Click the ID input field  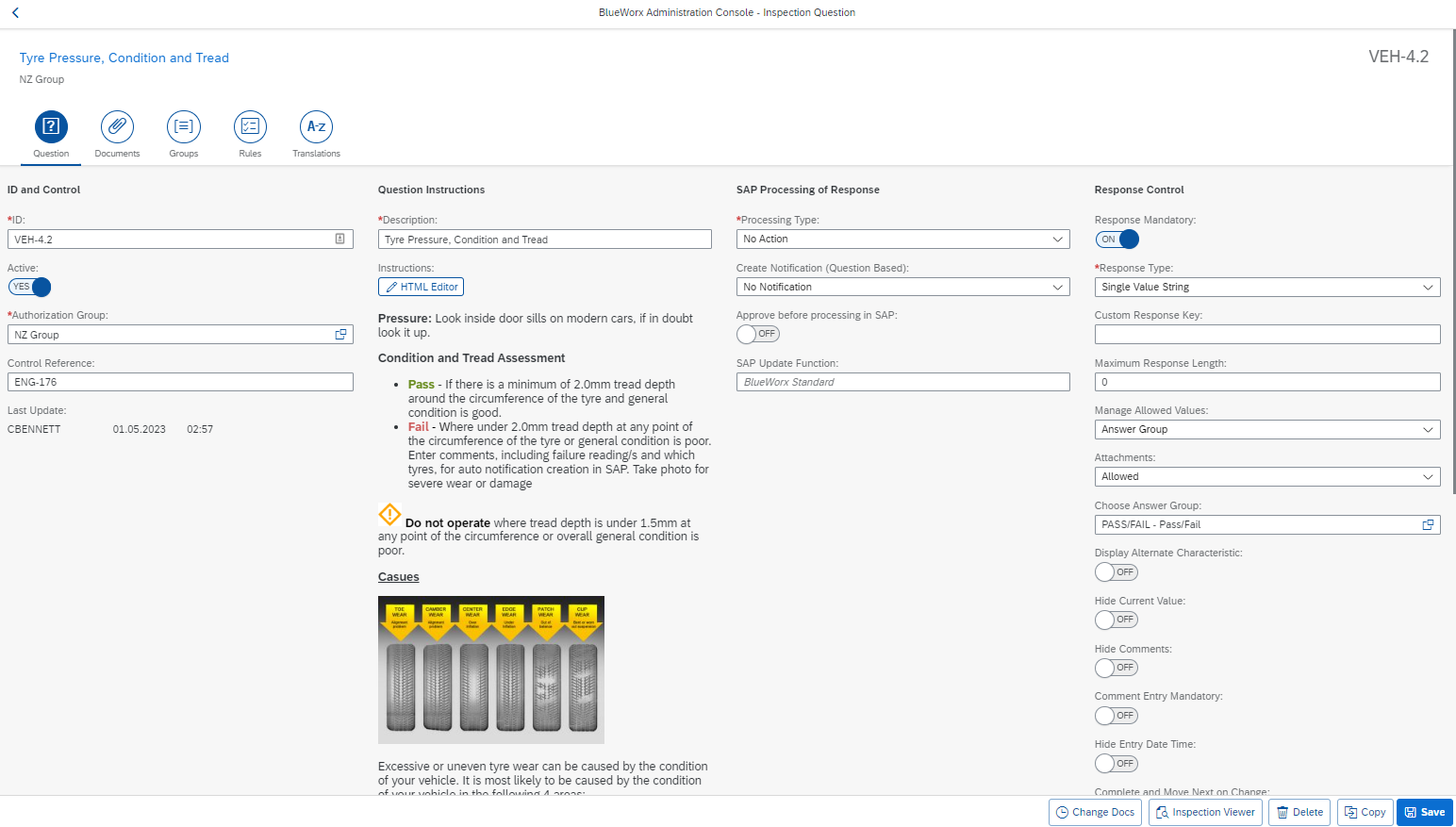180,239
